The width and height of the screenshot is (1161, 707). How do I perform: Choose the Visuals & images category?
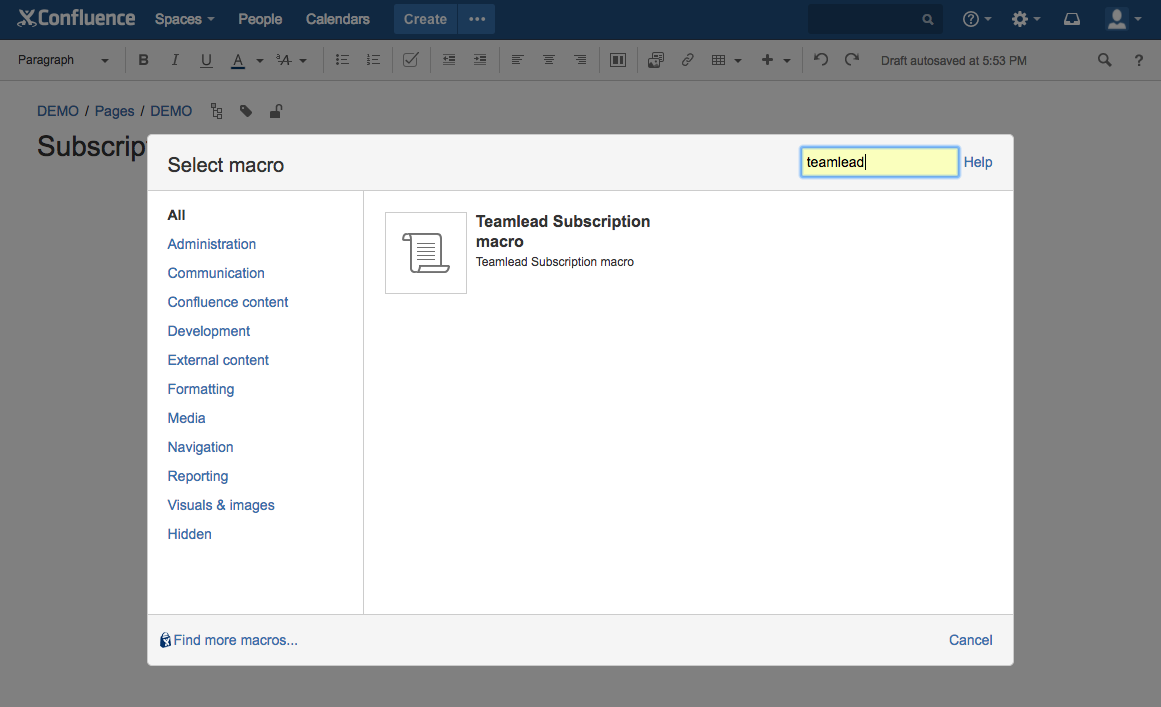point(221,505)
